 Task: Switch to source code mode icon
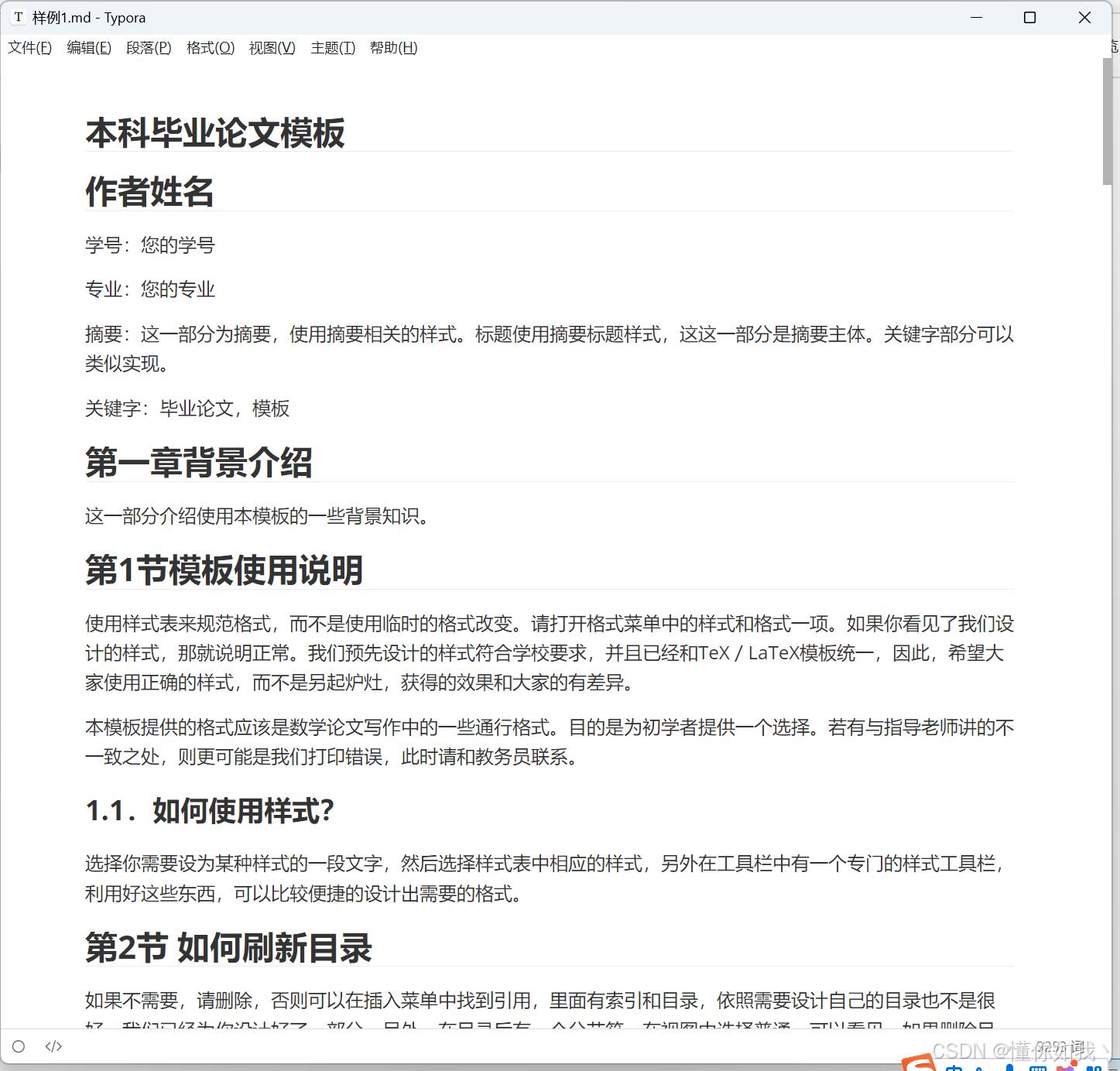tap(53, 1046)
